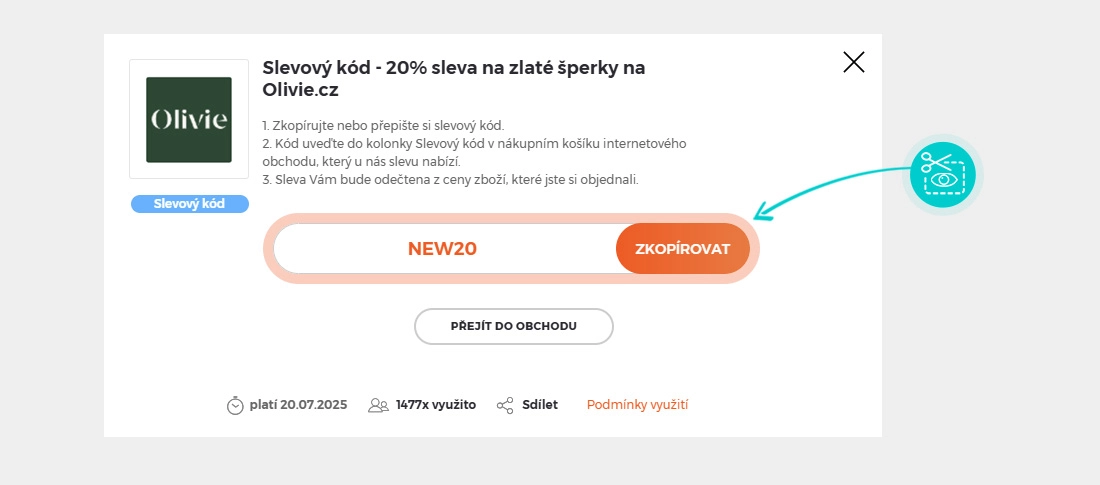Click instruction step 3 about Sleva Vám

(450, 180)
